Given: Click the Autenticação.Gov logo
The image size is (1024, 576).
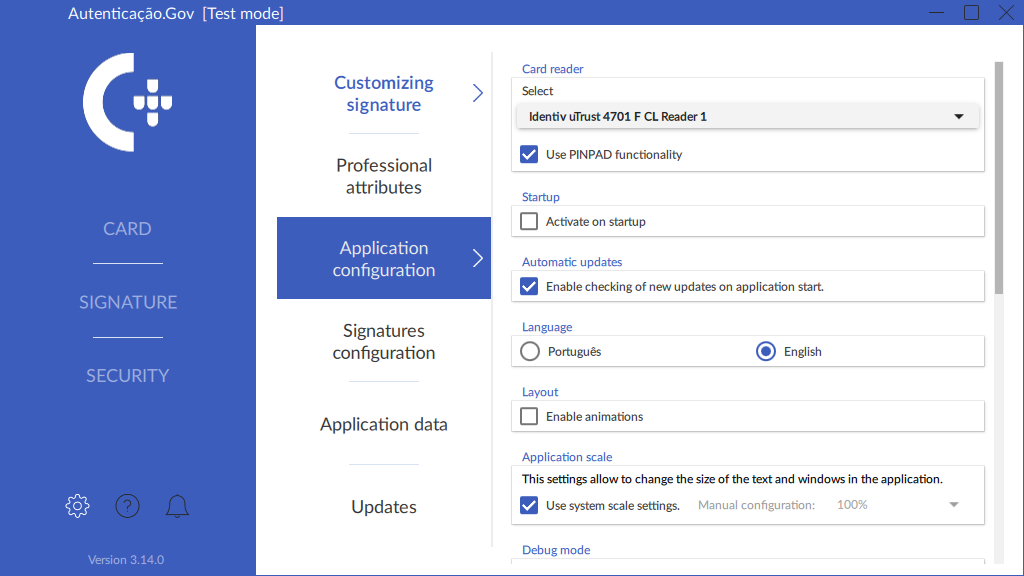Looking at the screenshot, I should 128,102.
